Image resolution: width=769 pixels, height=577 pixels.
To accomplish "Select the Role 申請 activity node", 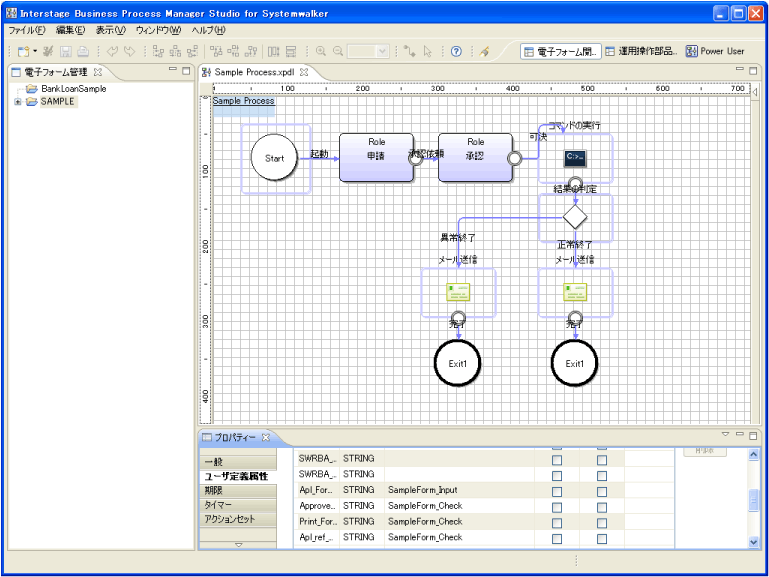I will [376, 157].
